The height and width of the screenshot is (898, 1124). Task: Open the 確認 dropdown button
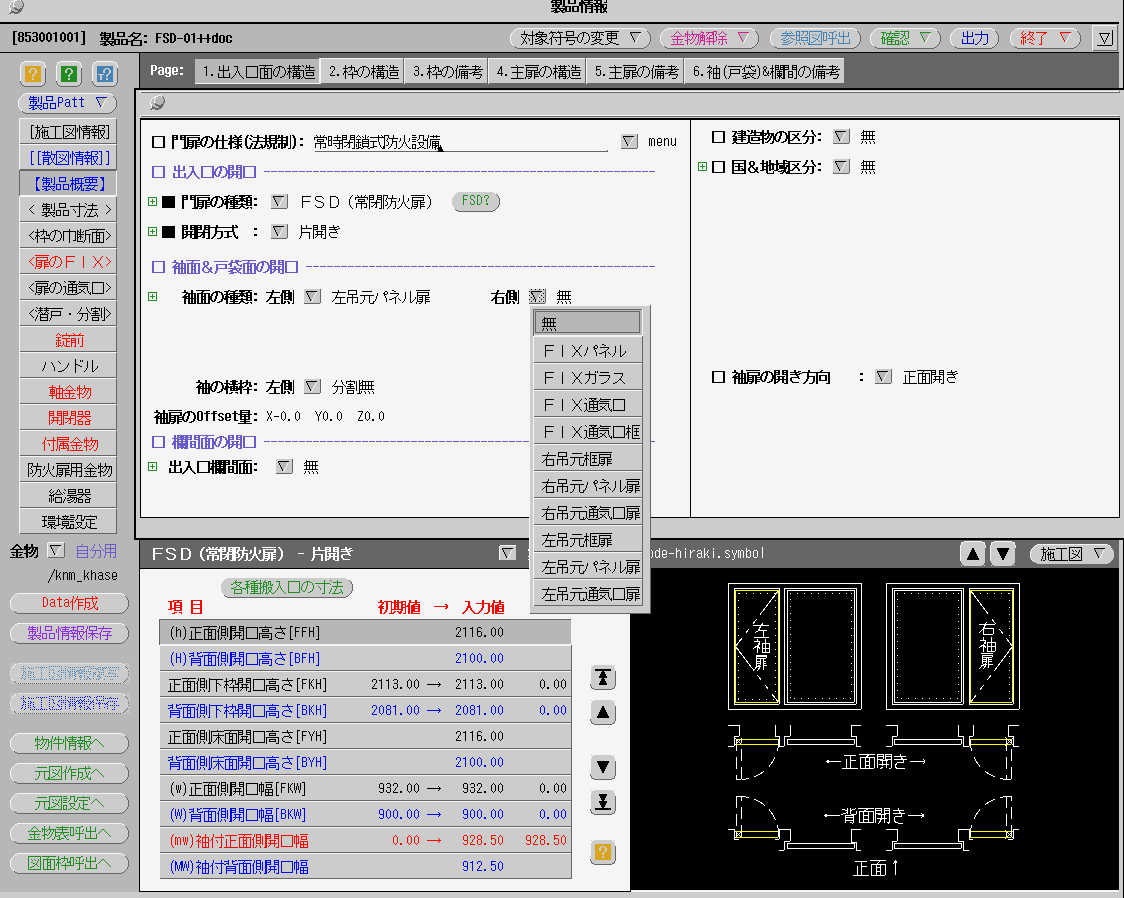(x=905, y=38)
